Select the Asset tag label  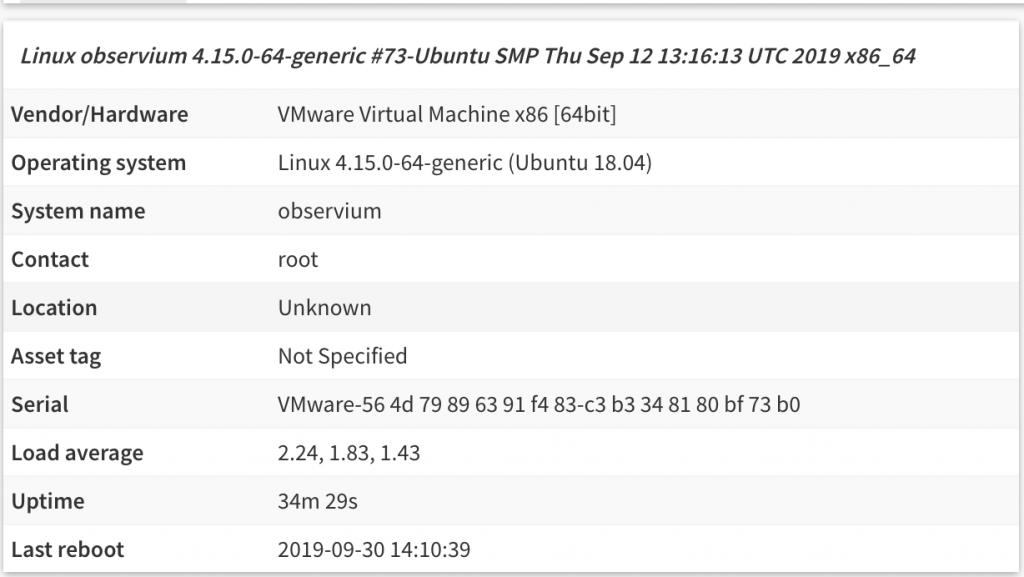(56, 356)
